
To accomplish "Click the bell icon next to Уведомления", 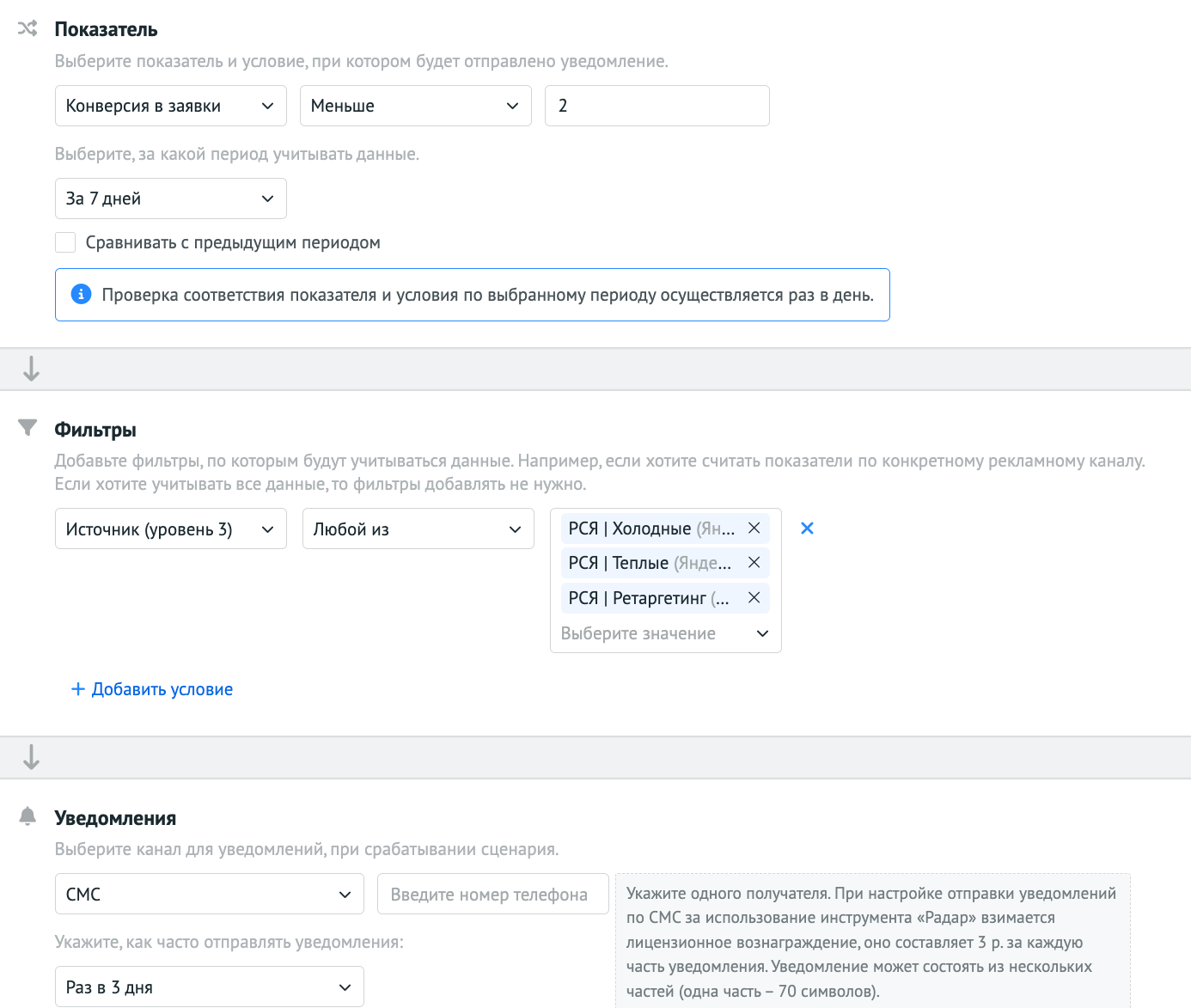I will (x=27, y=816).
